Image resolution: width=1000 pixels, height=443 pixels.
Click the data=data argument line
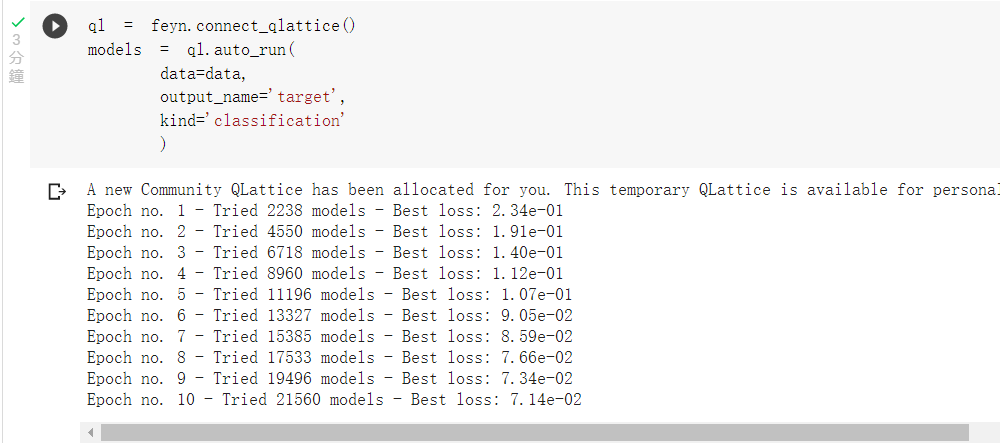(x=203, y=73)
